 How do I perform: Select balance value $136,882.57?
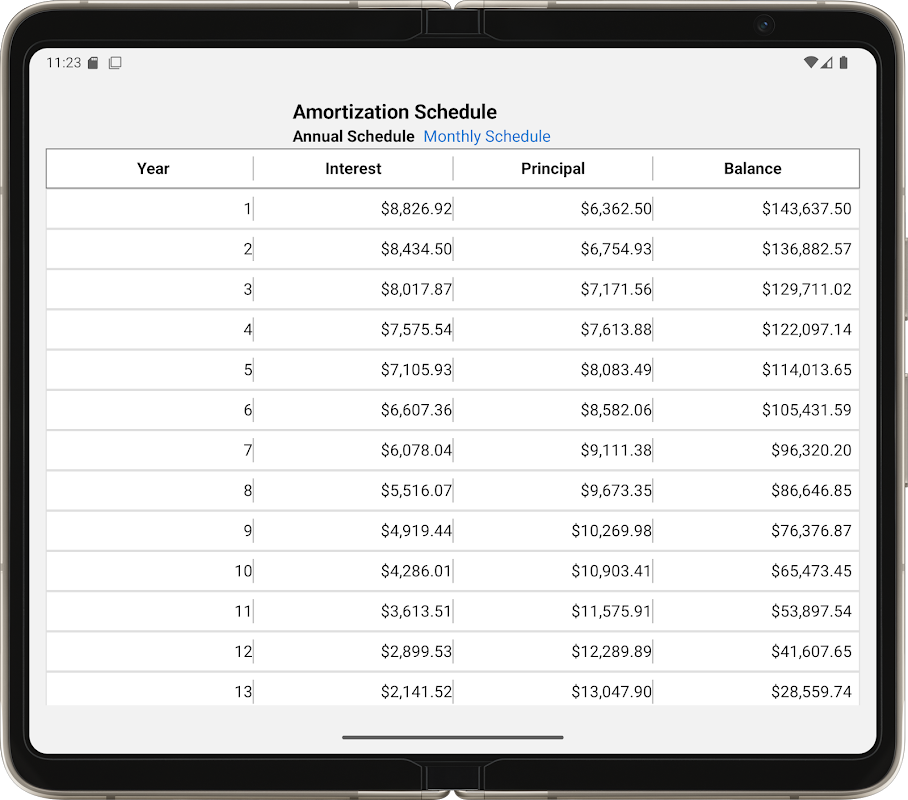click(807, 249)
